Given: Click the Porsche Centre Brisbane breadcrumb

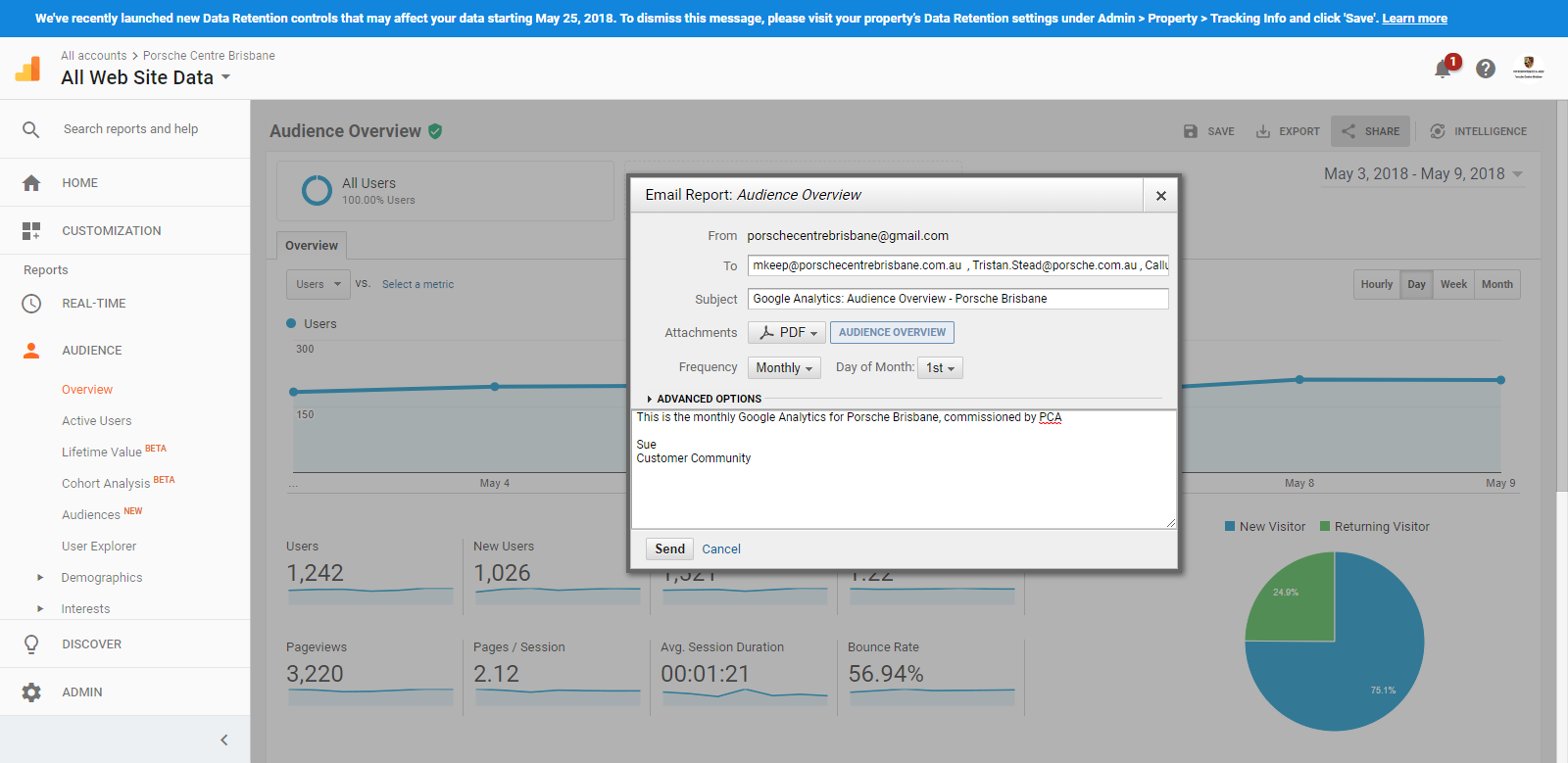Looking at the screenshot, I should (209, 56).
